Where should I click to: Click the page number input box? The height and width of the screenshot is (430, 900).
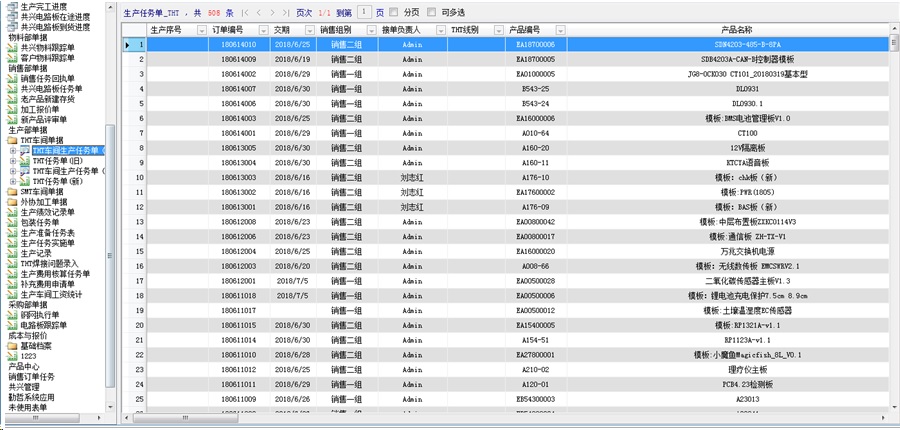365,14
